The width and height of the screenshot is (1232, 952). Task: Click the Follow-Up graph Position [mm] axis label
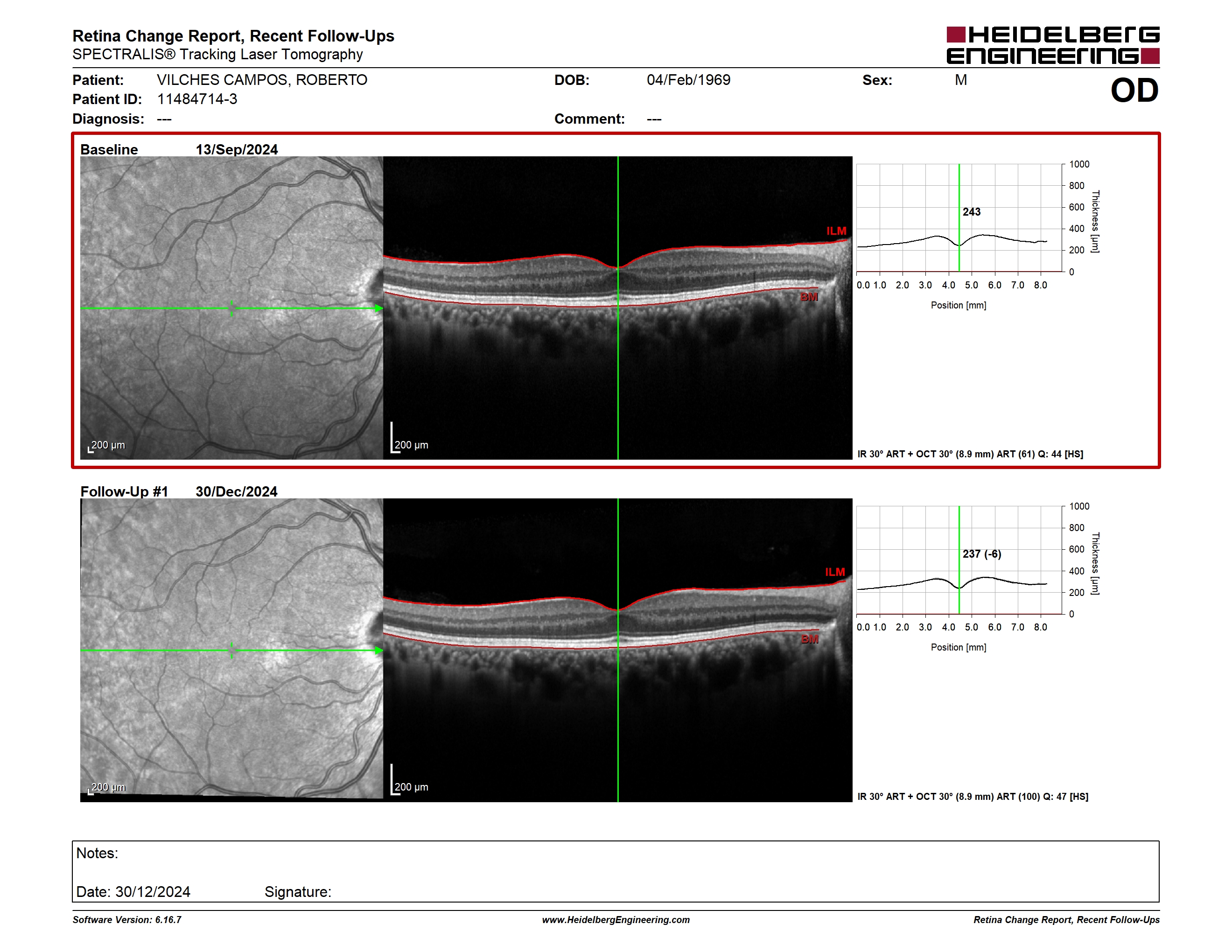[x=959, y=647]
